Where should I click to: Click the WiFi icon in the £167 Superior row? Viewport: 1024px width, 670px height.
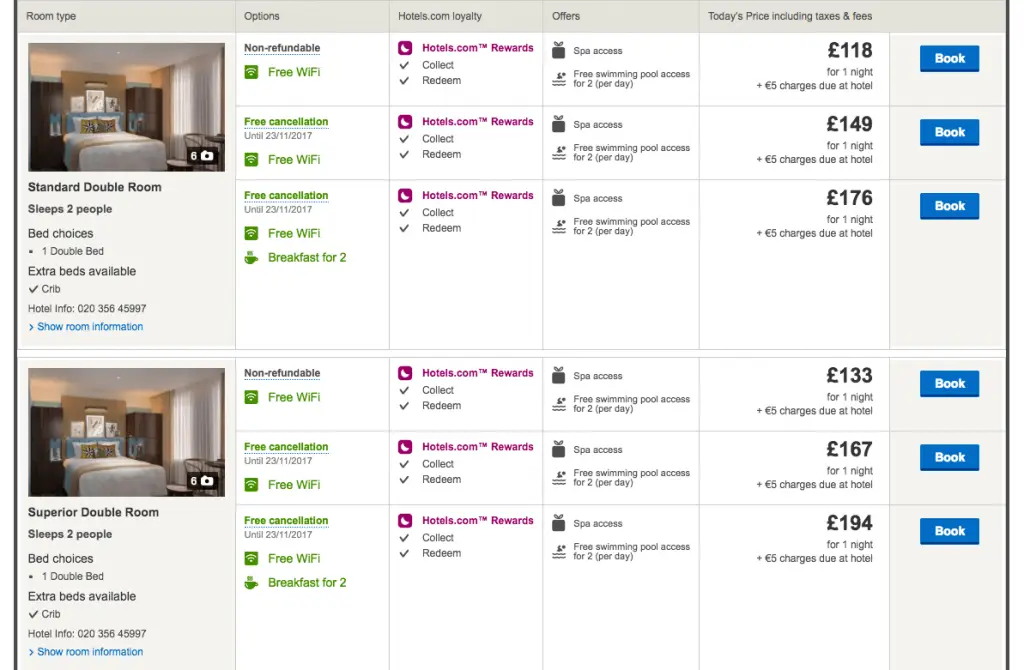pyautogui.click(x=252, y=485)
